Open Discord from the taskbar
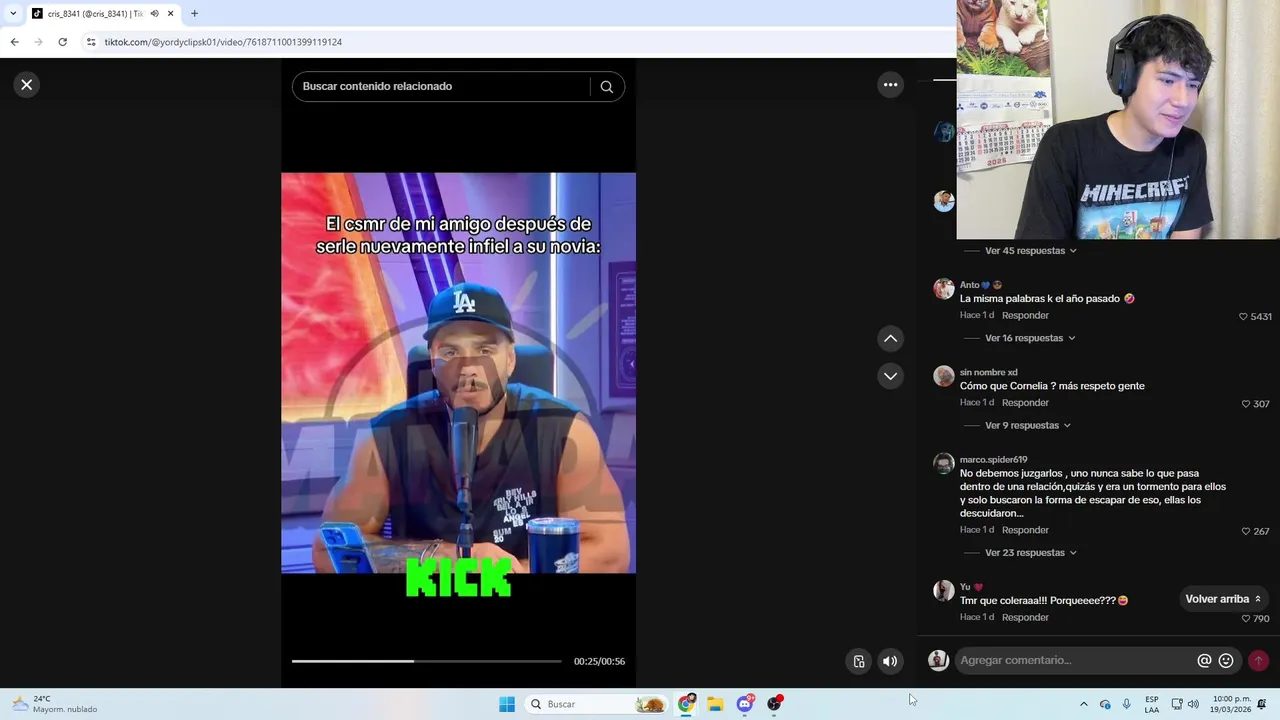This screenshot has width=1280, height=720. 745,704
